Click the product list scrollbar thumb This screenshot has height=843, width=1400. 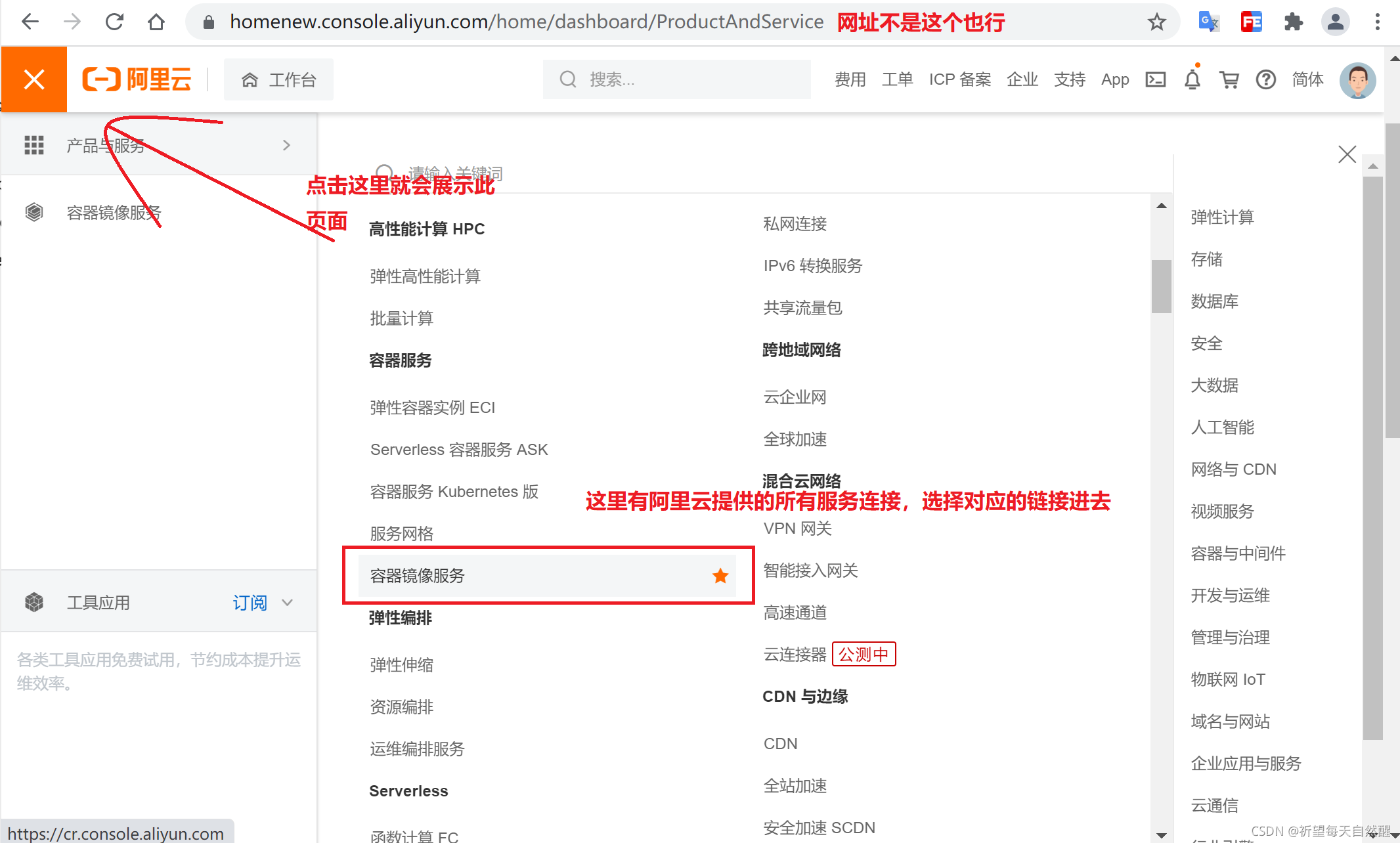pos(1161,286)
